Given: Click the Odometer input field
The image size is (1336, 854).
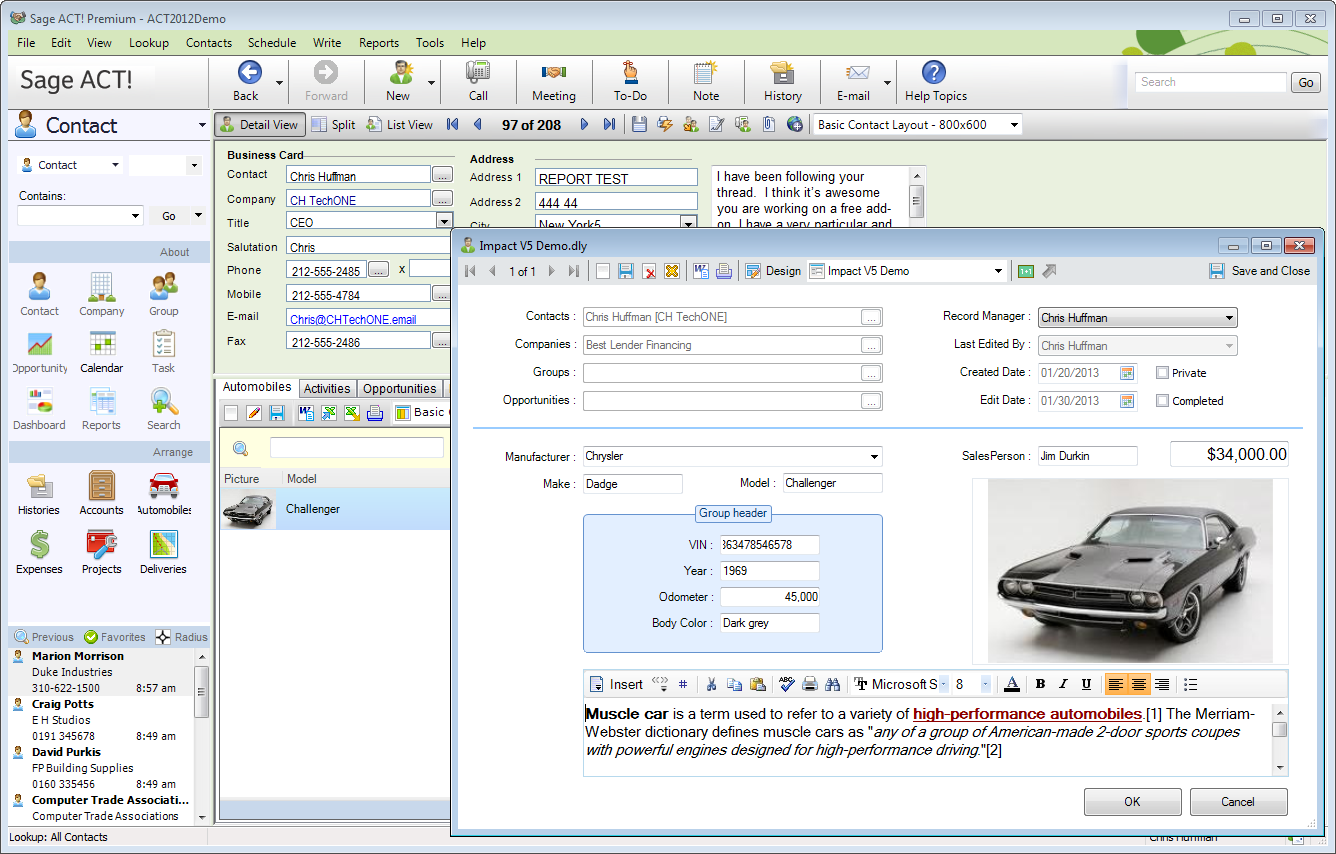Looking at the screenshot, I should pyautogui.click(x=769, y=597).
